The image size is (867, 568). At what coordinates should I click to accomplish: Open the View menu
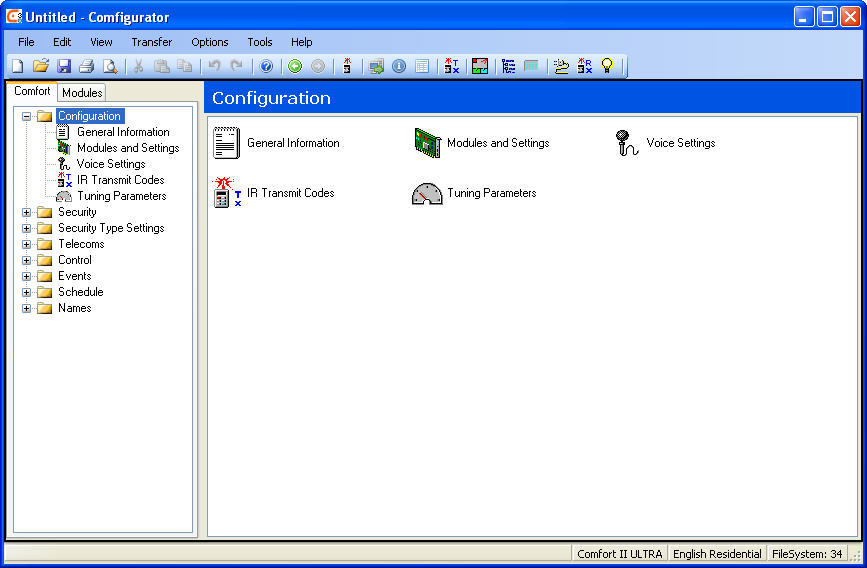click(x=101, y=42)
